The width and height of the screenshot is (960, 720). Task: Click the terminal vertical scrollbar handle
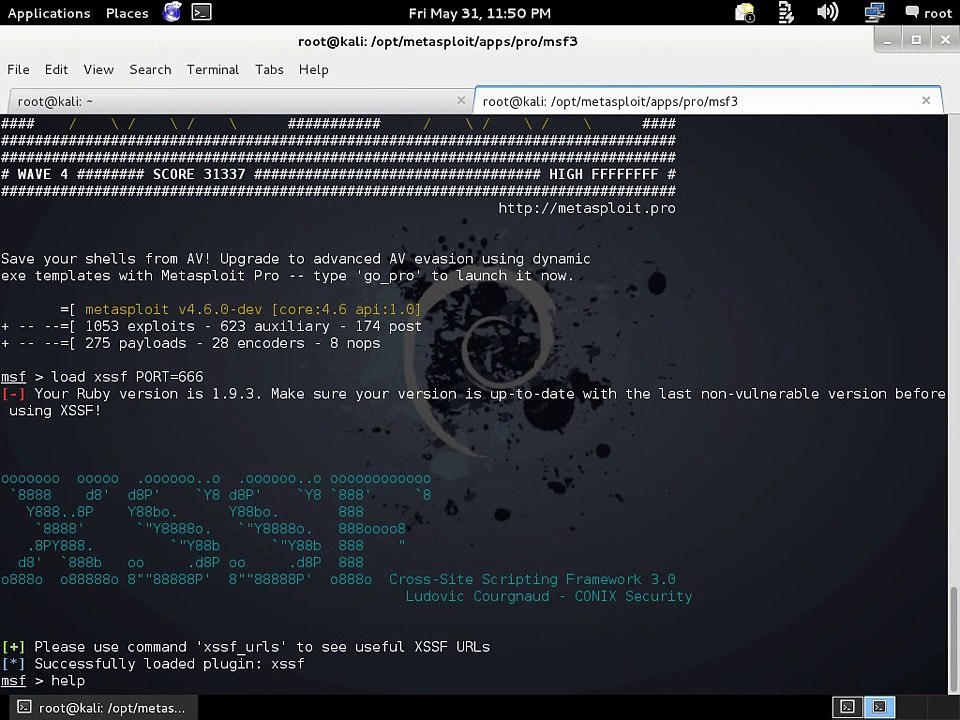953,639
